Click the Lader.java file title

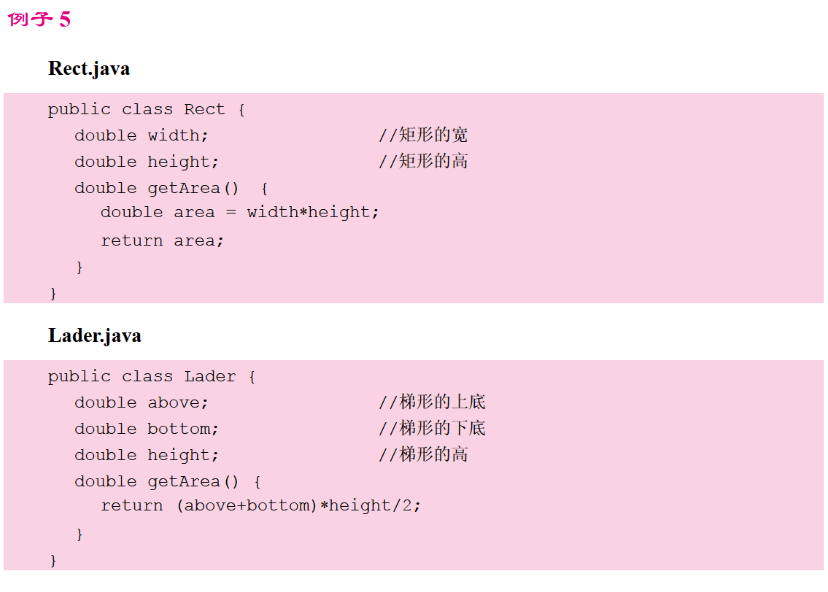click(x=94, y=336)
